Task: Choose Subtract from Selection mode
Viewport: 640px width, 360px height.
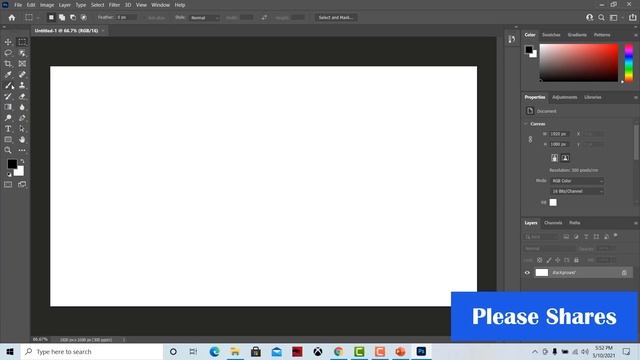Action: 73,18
